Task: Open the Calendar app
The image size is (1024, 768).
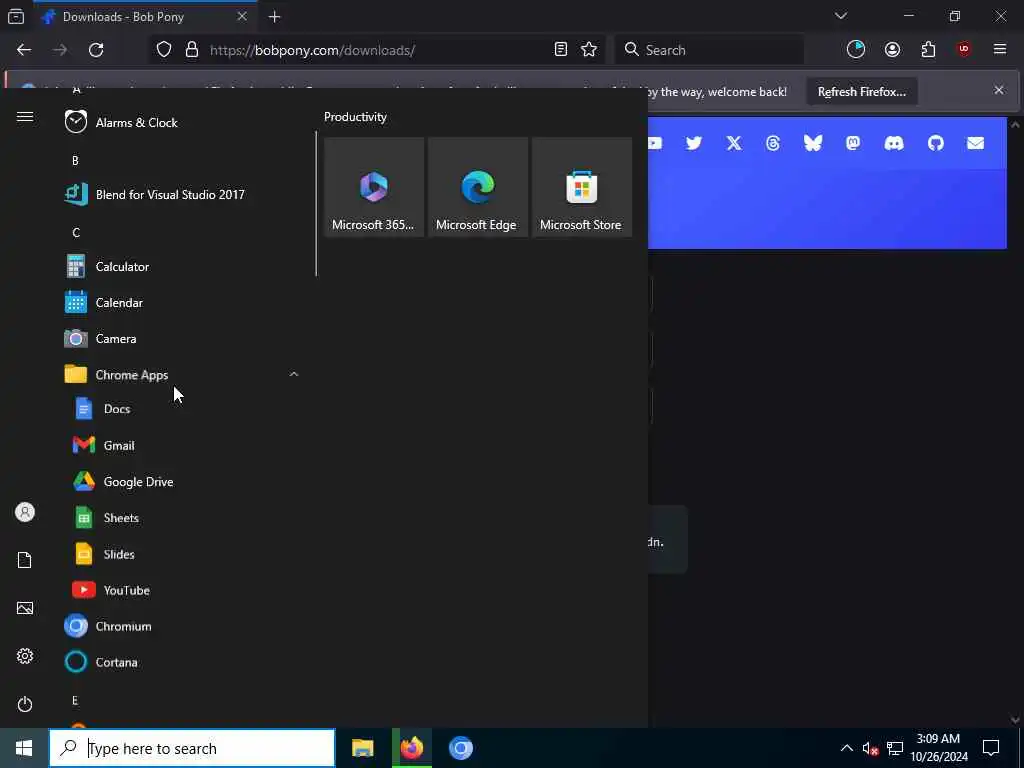Action: [183, 302]
